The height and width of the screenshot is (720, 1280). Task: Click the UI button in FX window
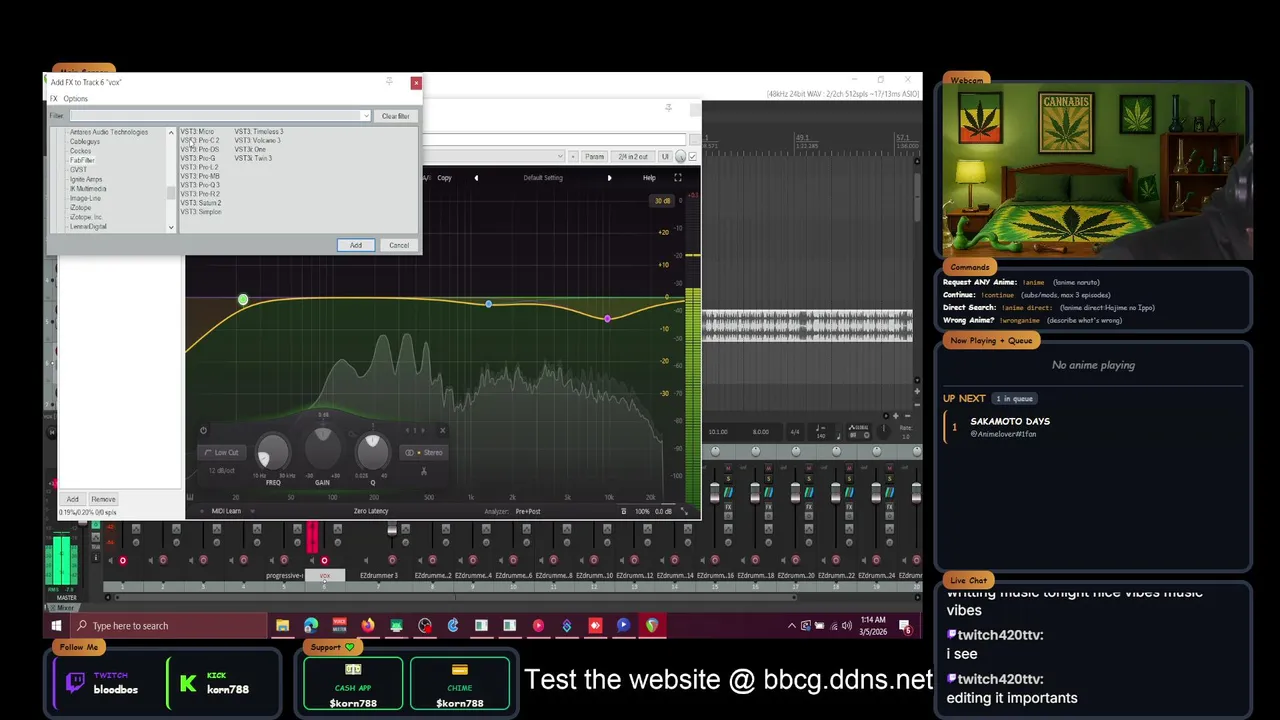click(665, 157)
